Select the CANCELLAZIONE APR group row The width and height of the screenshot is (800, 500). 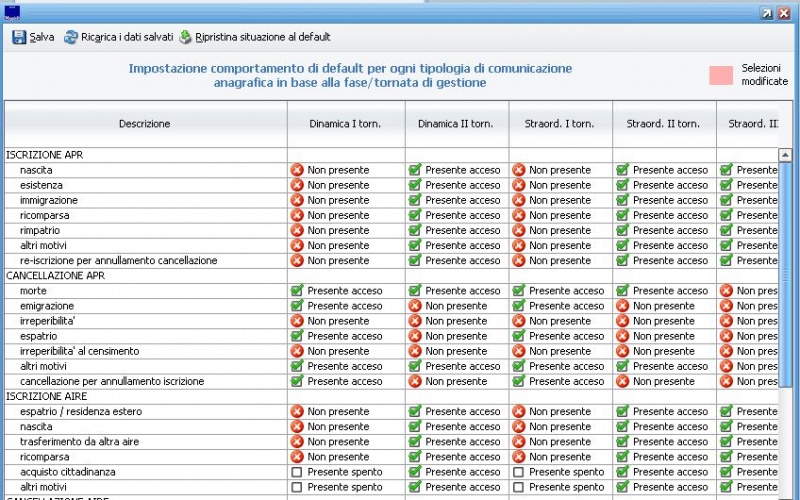click(57, 275)
